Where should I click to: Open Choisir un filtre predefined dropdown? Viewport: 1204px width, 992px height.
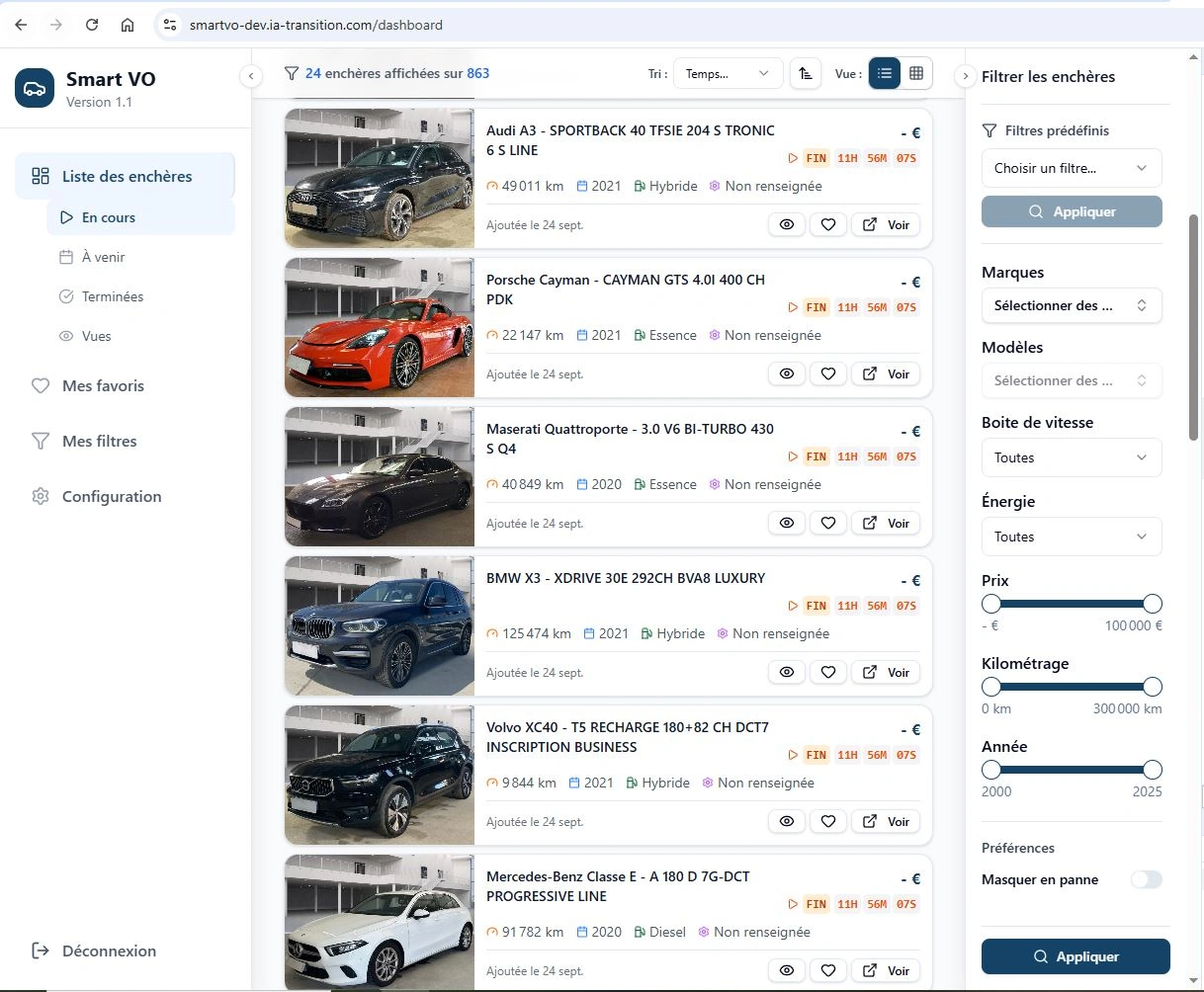coord(1072,168)
